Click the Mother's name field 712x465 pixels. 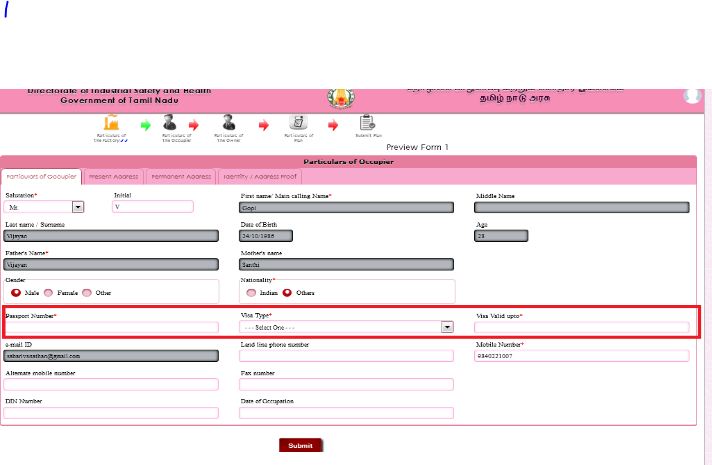click(346, 264)
